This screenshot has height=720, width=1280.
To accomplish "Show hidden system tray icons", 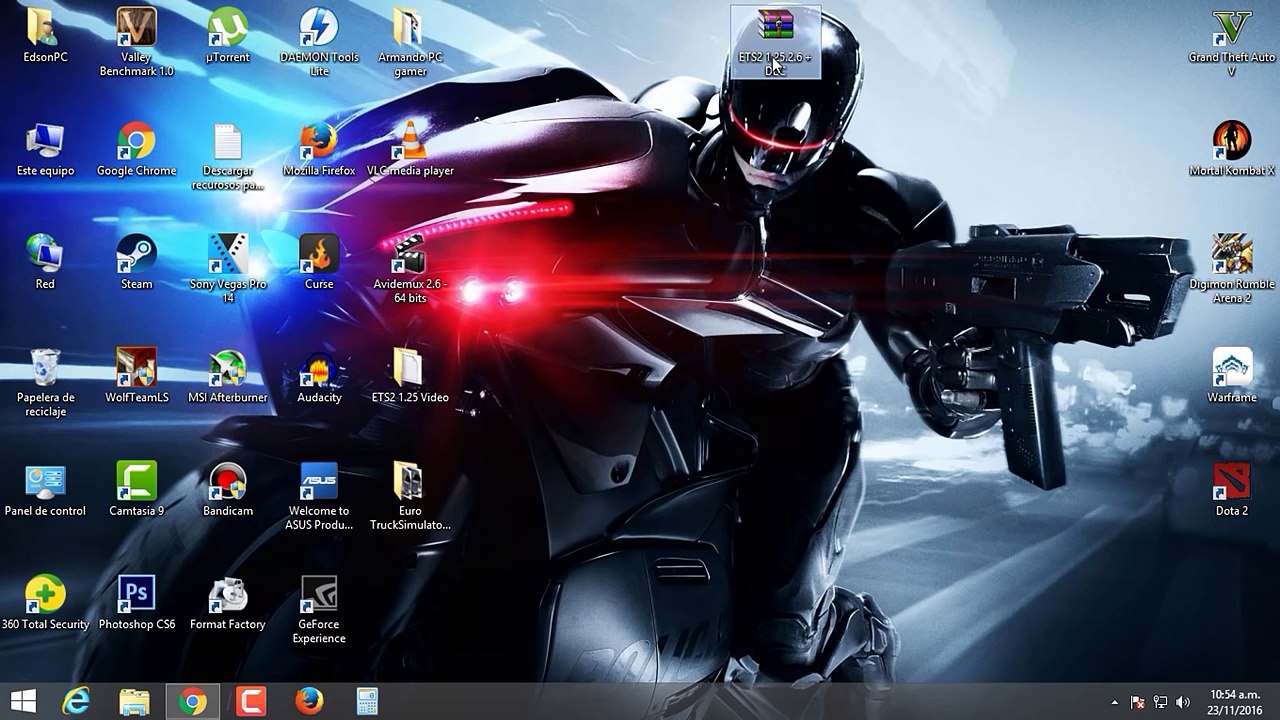I will point(1115,702).
